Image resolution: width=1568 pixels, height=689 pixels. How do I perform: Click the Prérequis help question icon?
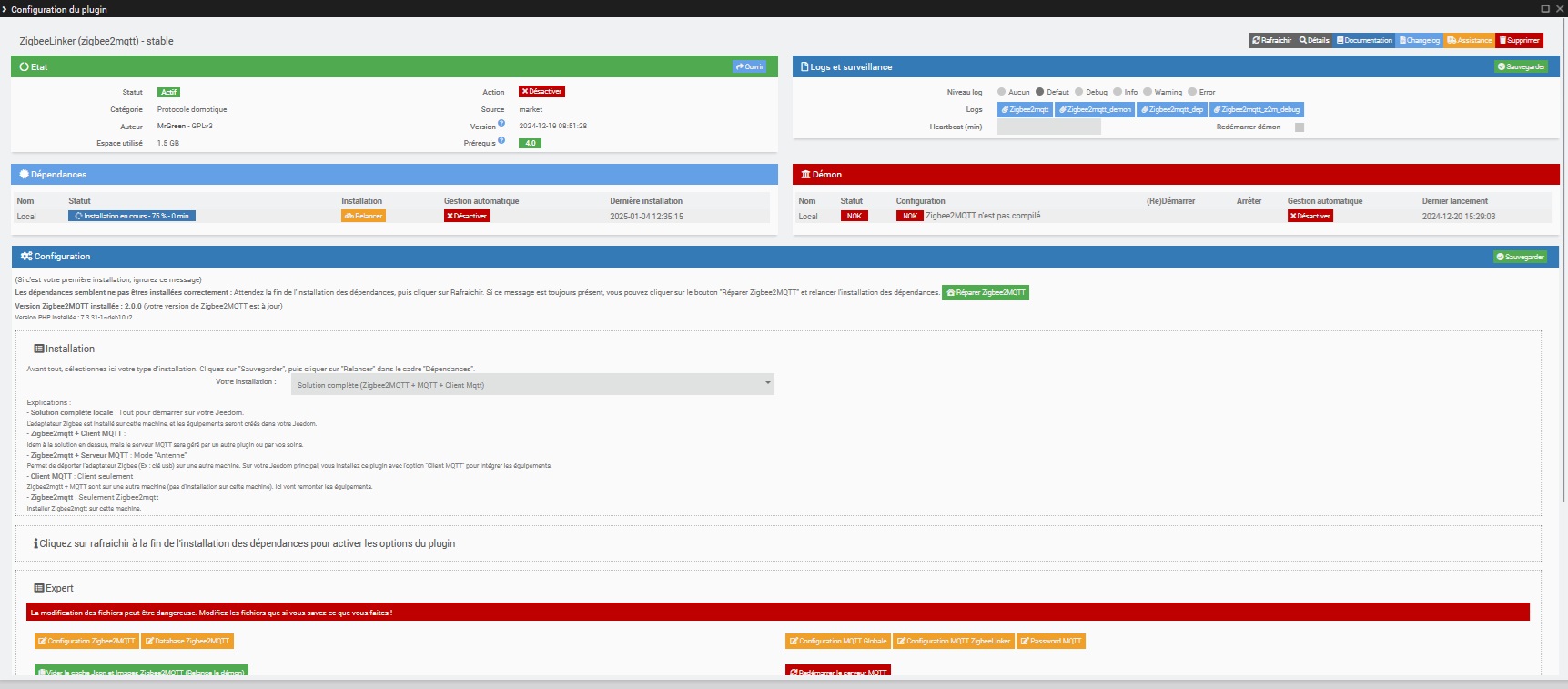[x=501, y=140]
